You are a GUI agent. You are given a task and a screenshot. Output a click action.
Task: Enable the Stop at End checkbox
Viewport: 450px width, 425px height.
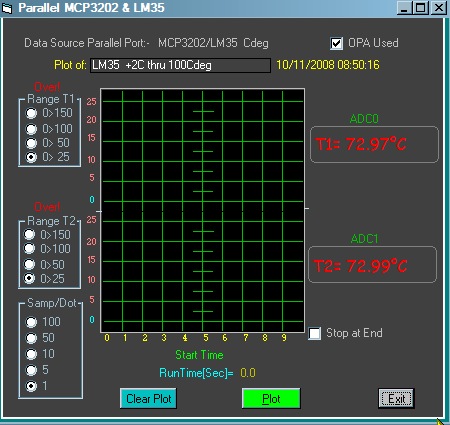(x=315, y=333)
